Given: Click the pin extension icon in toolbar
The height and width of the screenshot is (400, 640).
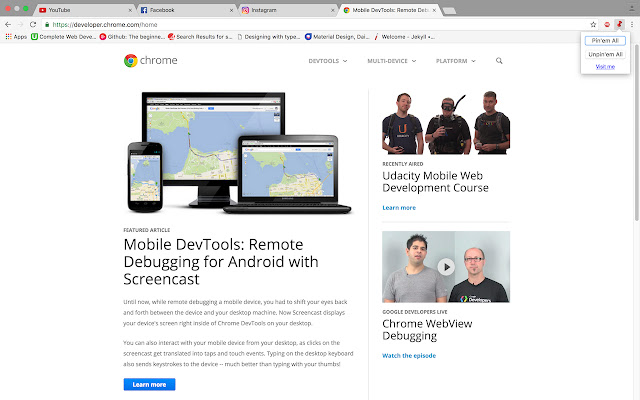Looking at the screenshot, I should click(620, 23).
